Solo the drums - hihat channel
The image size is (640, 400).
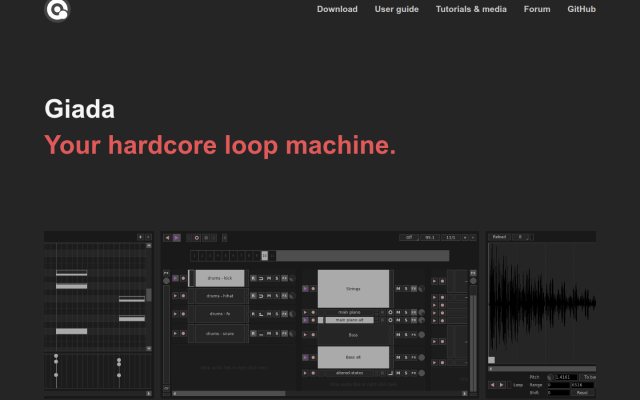pyautogui.click(x=277, y=296)
